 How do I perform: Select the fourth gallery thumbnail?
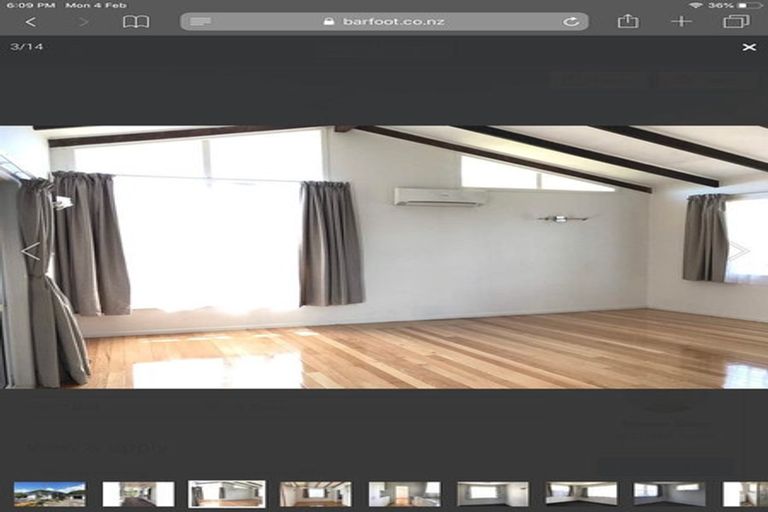click(315, 494)
